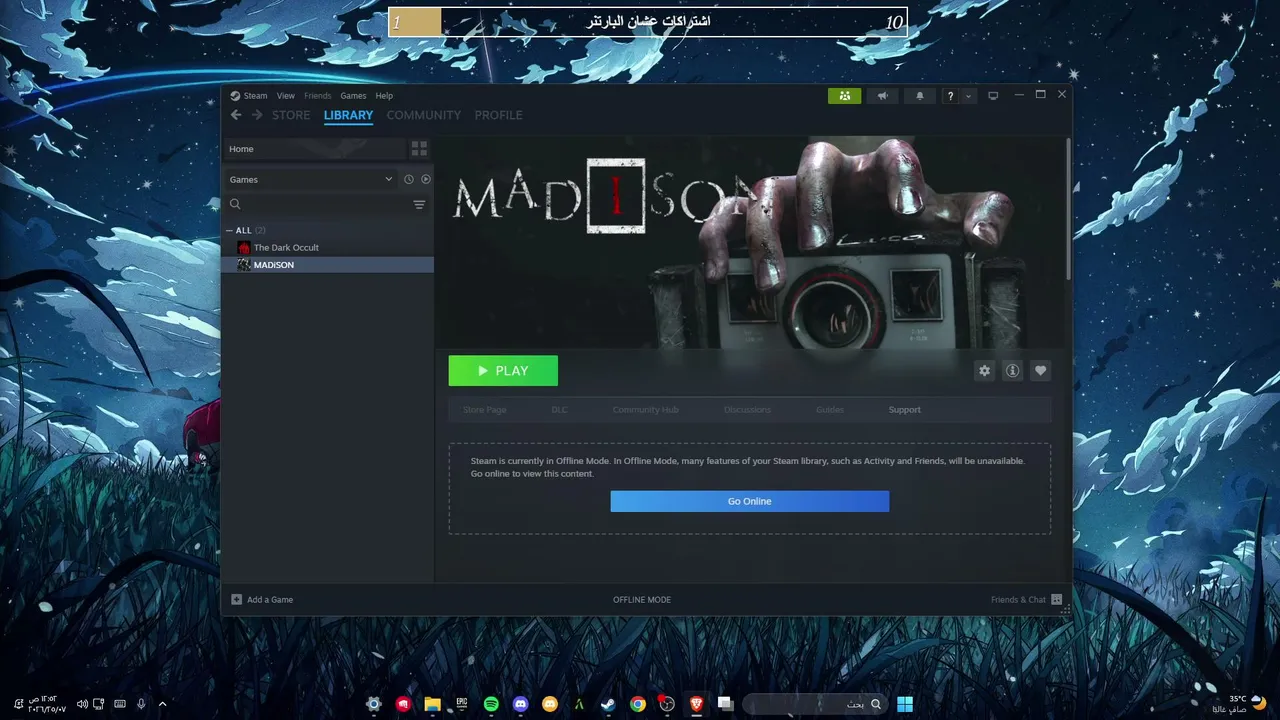The image size is (1280, 720).
Task: Add MADiSON to favorites heart icon
Action: click(1041, 371)
